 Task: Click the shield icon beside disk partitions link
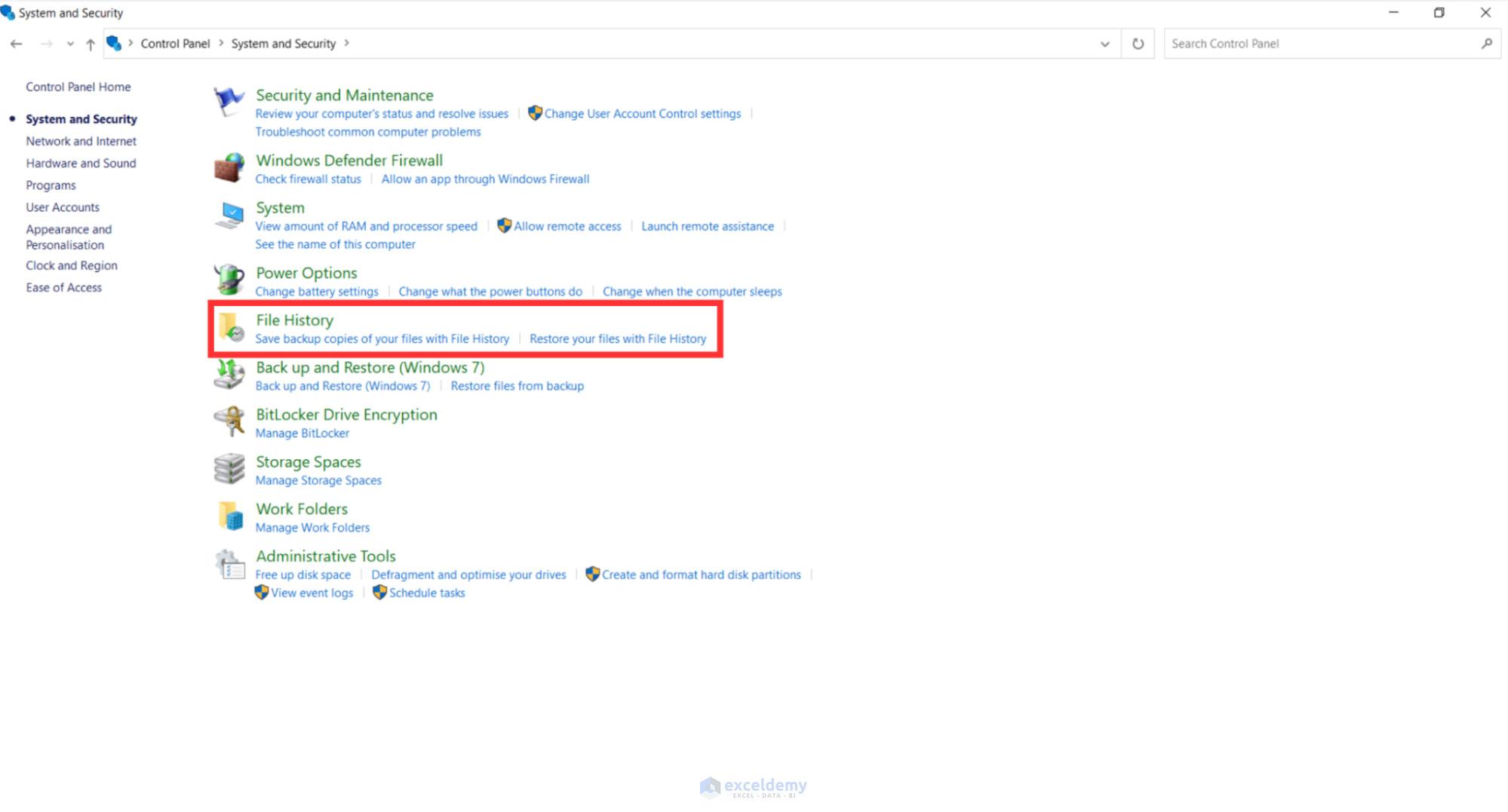pos(592,574)
